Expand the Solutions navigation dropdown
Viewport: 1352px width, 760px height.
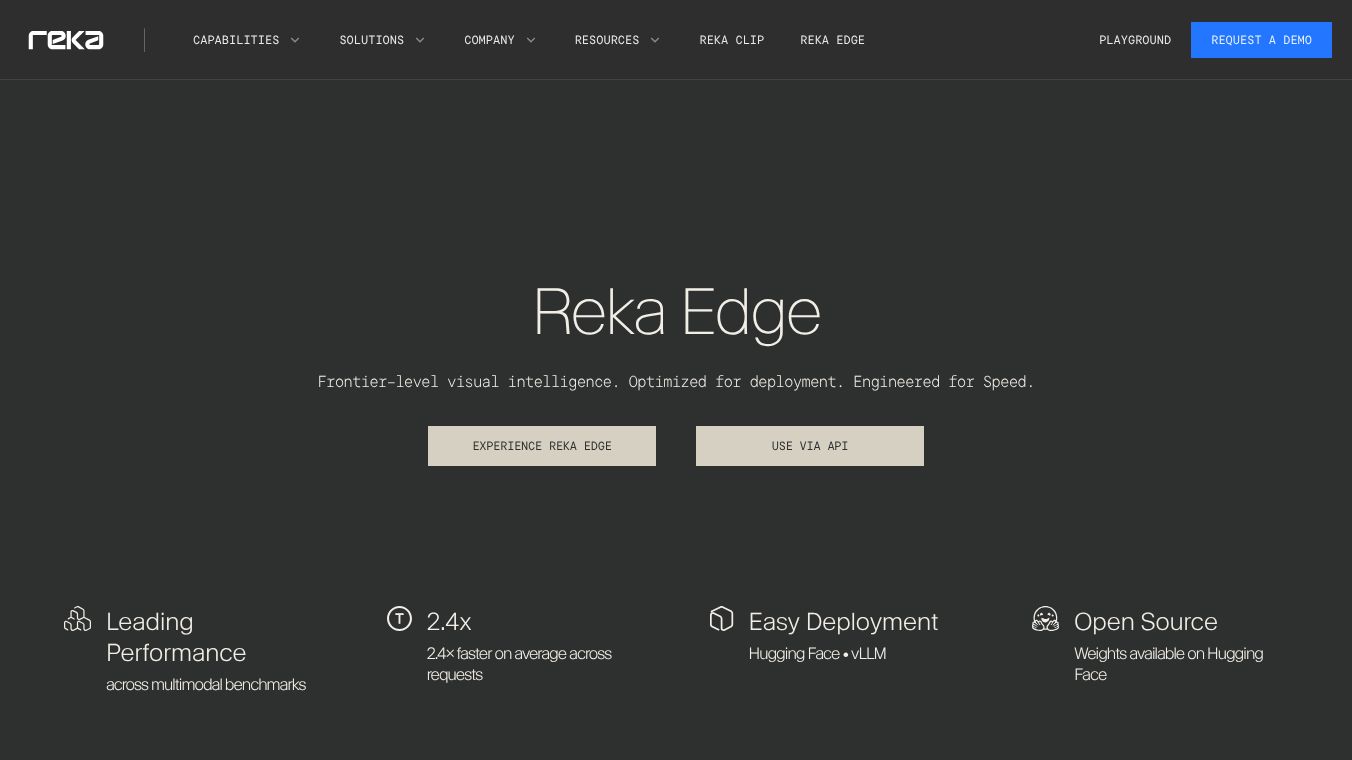[371, 40]
